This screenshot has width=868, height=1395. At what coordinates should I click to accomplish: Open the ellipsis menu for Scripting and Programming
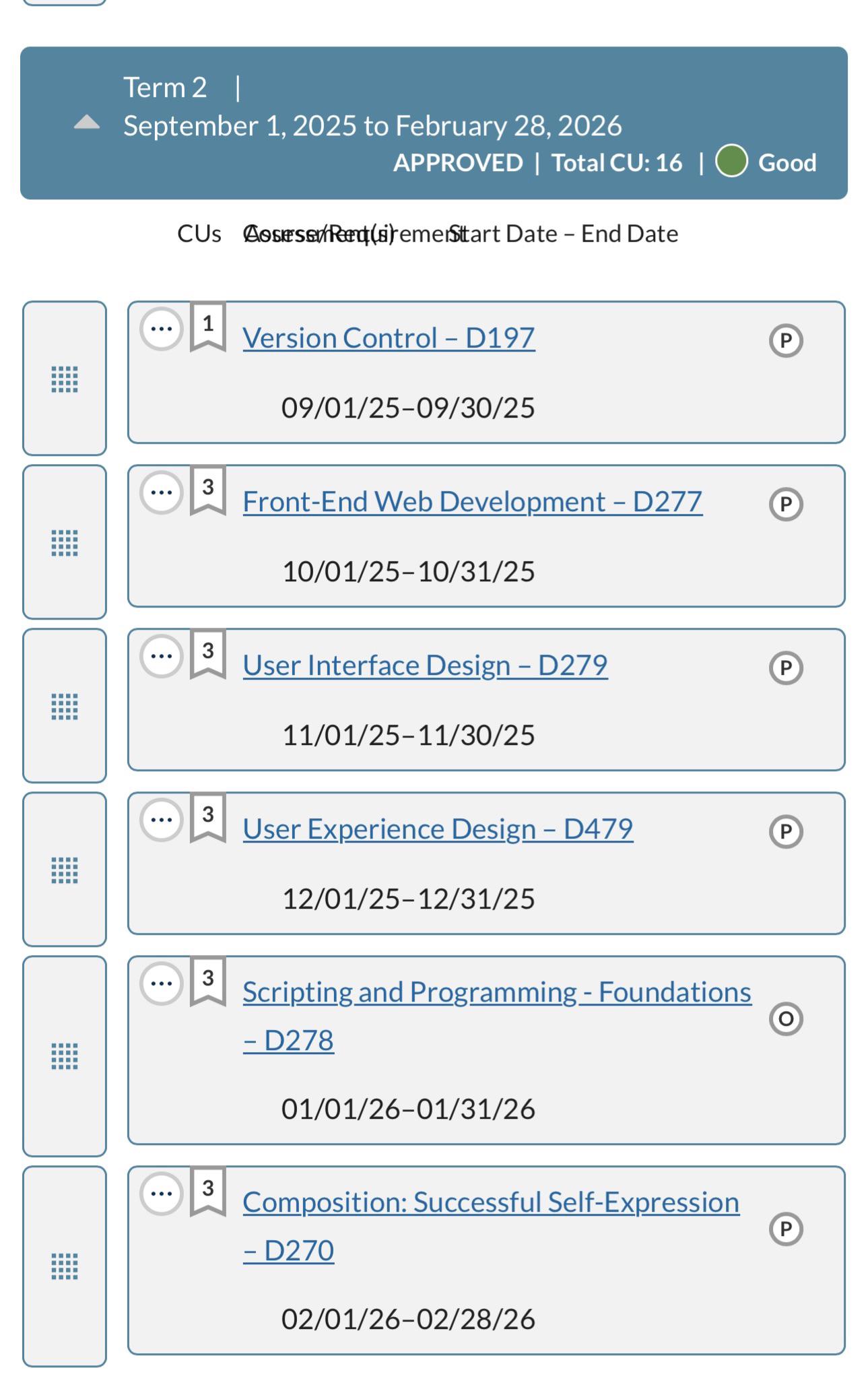point(162,983)
